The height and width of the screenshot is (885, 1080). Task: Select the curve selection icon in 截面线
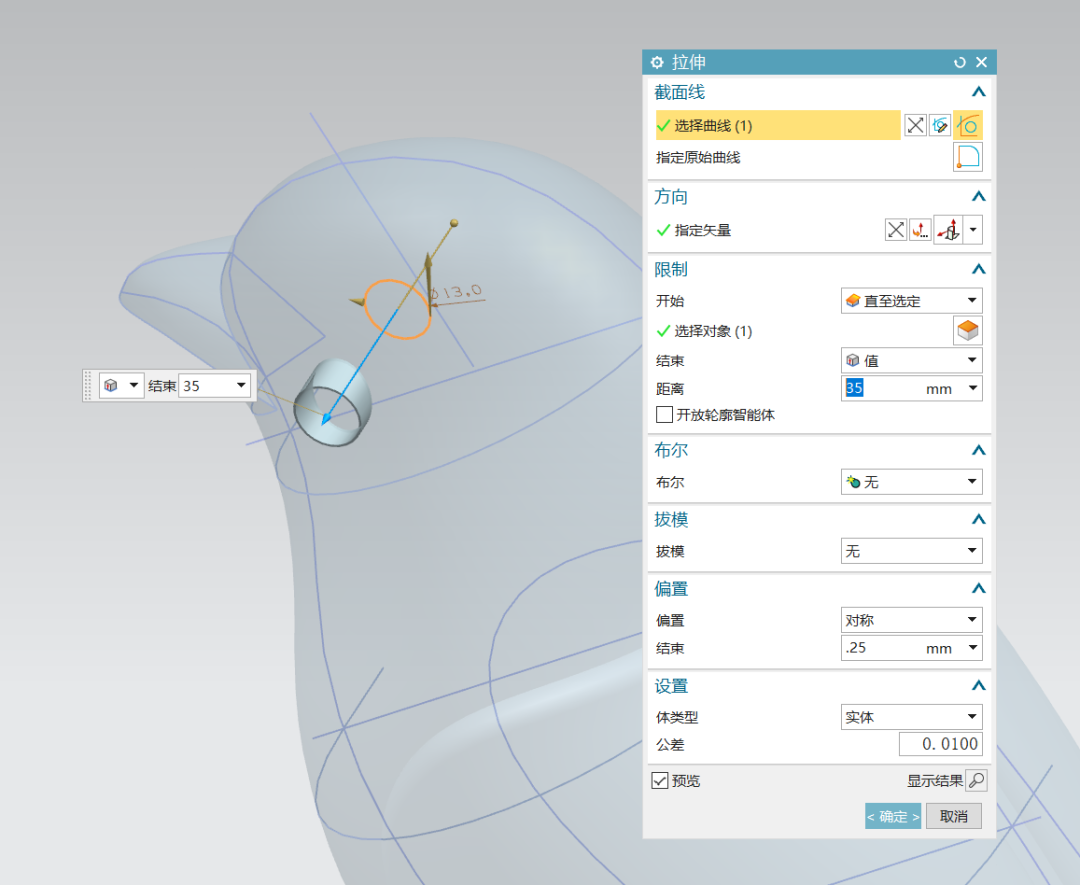click(969, 124)
